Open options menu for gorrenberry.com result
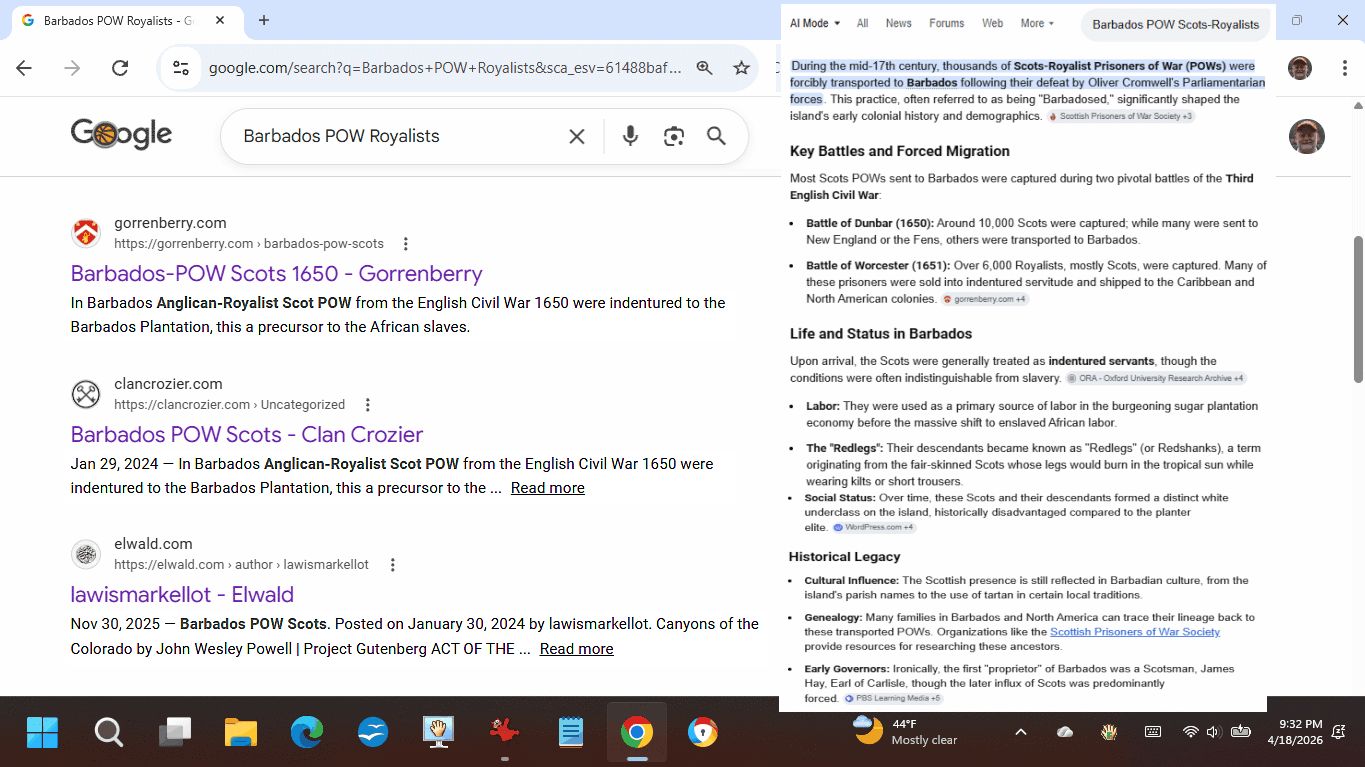Image resolution: width=1365 pixels, height=767 pixels. [x=406, y=244]
